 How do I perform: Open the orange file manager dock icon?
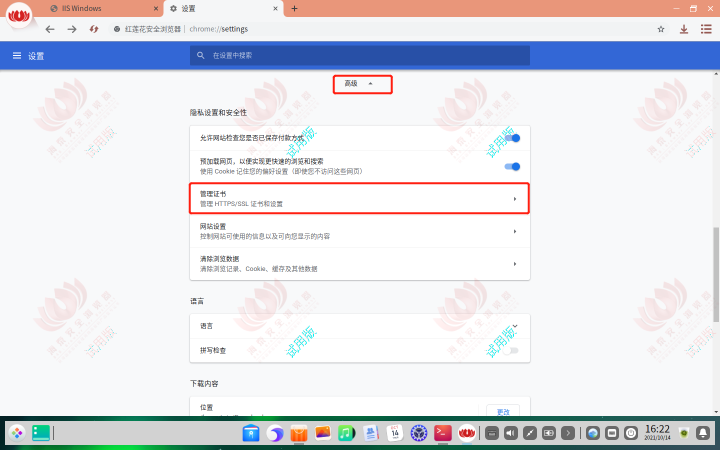[x=299, y=433]
